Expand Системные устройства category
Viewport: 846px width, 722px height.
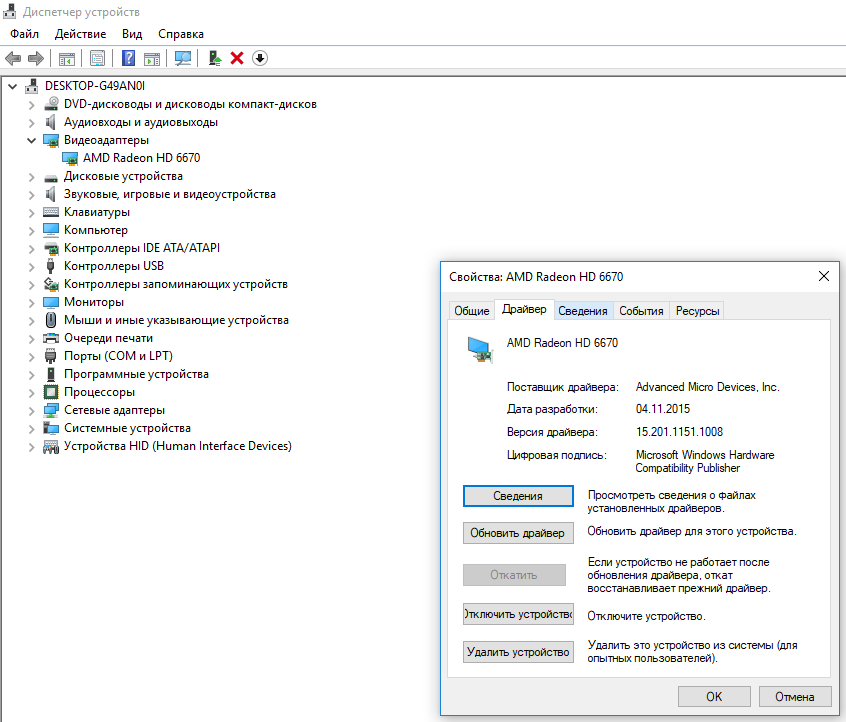point(31,428)
